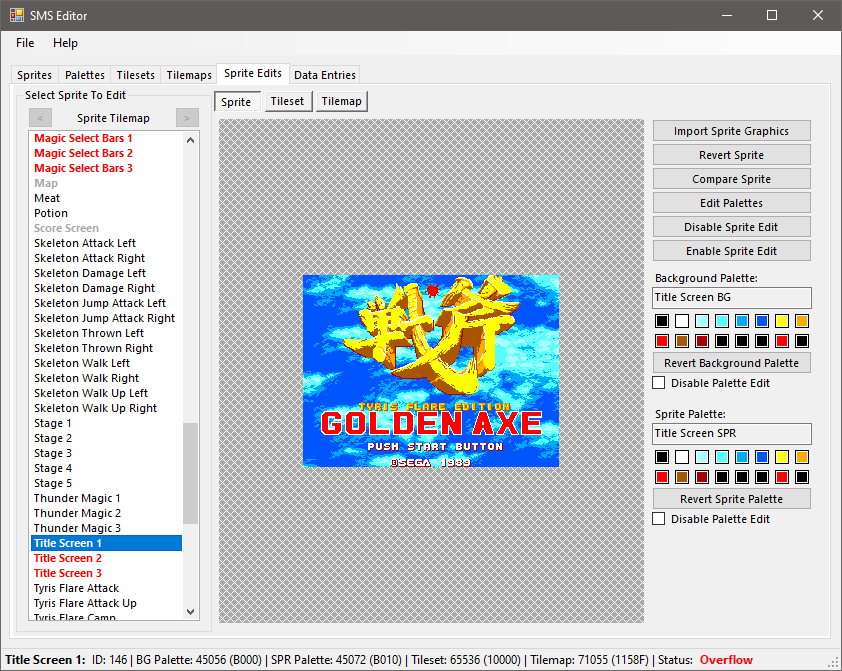
Task: Click the Title Screen SPR palette field
Action: pos(731,433)
